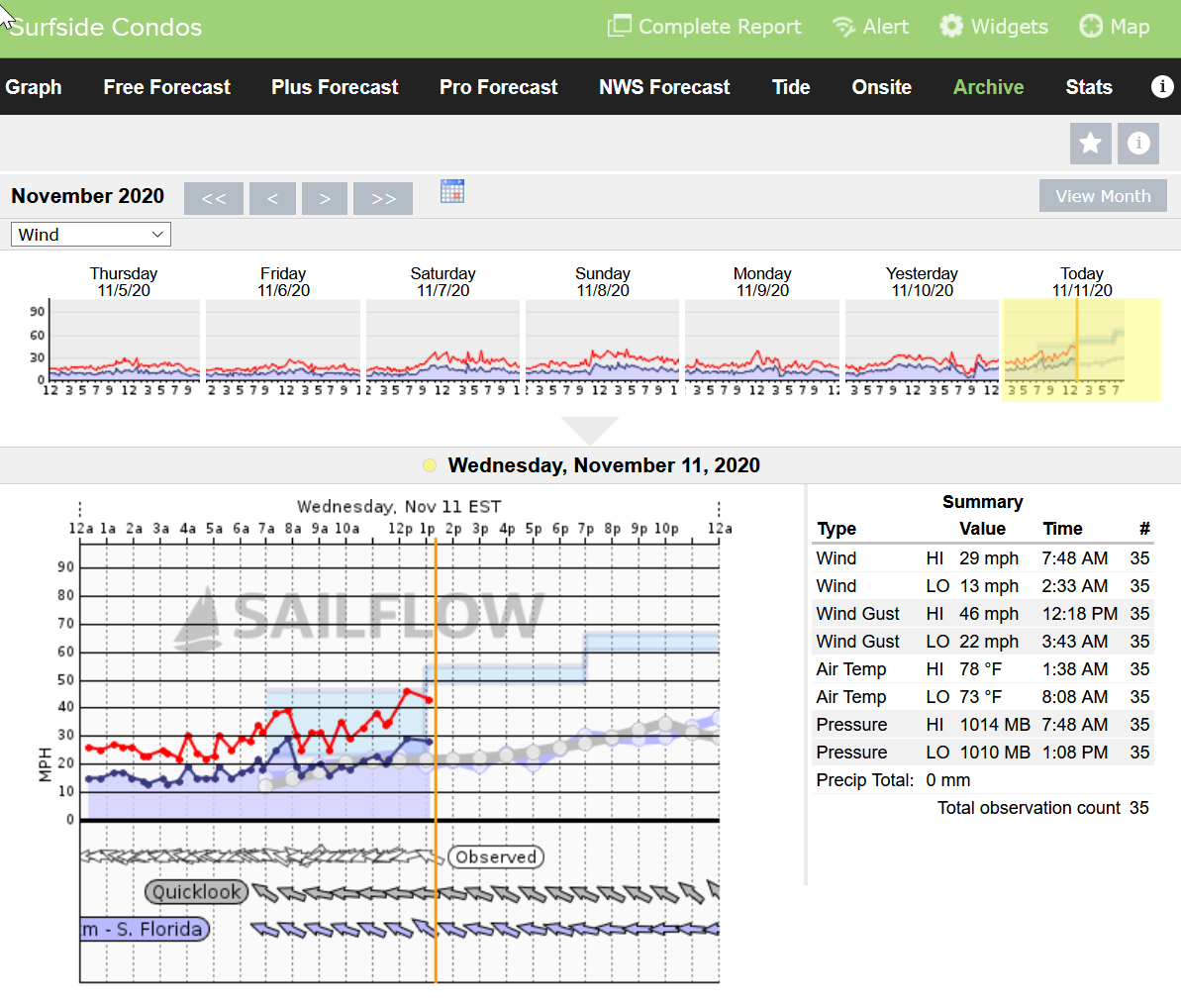Viewport: 1181px width, 1008px height.
Task: Click the Observed label on chart
Action: 496,857
